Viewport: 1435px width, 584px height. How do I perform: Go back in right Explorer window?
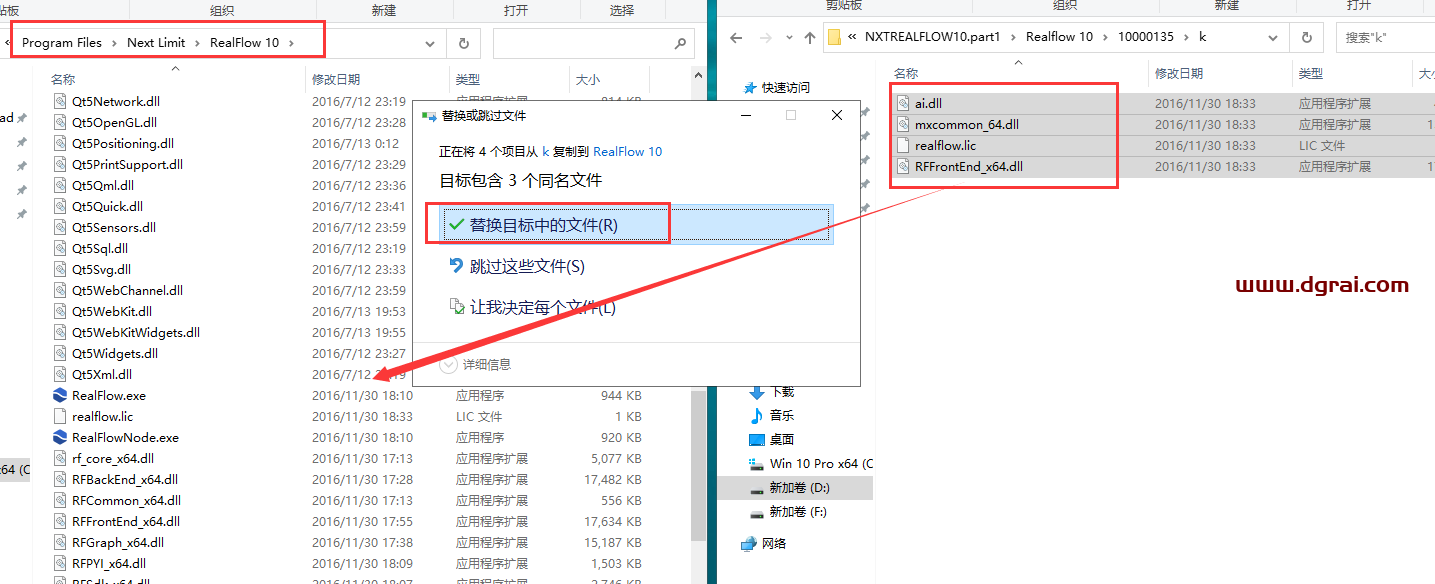736,37
